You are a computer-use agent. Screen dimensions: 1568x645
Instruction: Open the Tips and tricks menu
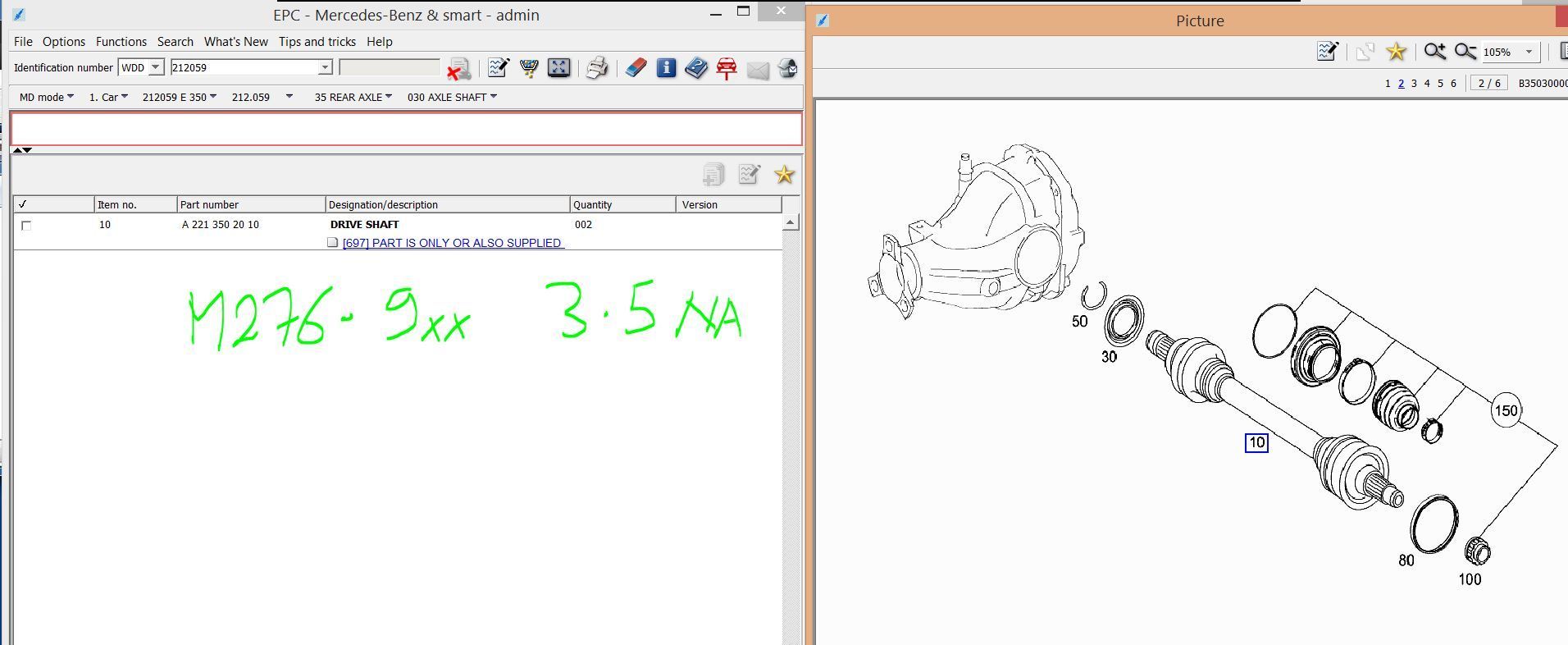tap(317, 42)
